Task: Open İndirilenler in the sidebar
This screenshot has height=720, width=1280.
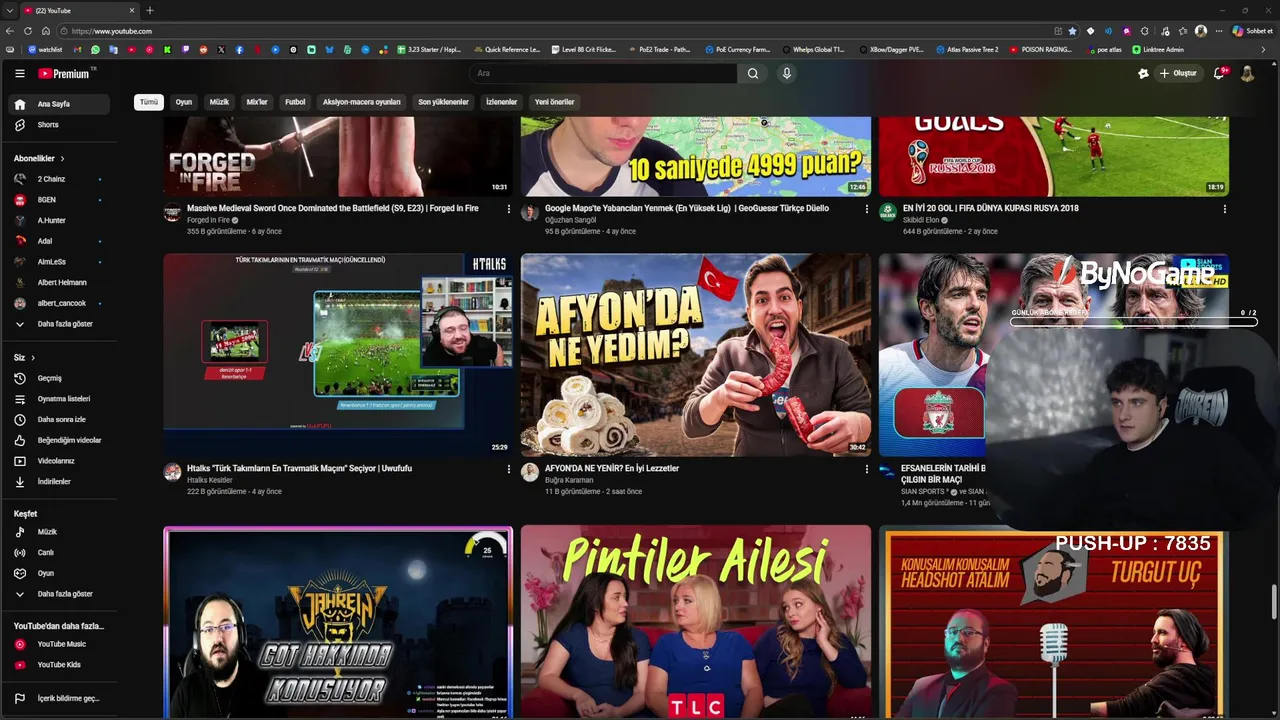Action: (60, 481)
